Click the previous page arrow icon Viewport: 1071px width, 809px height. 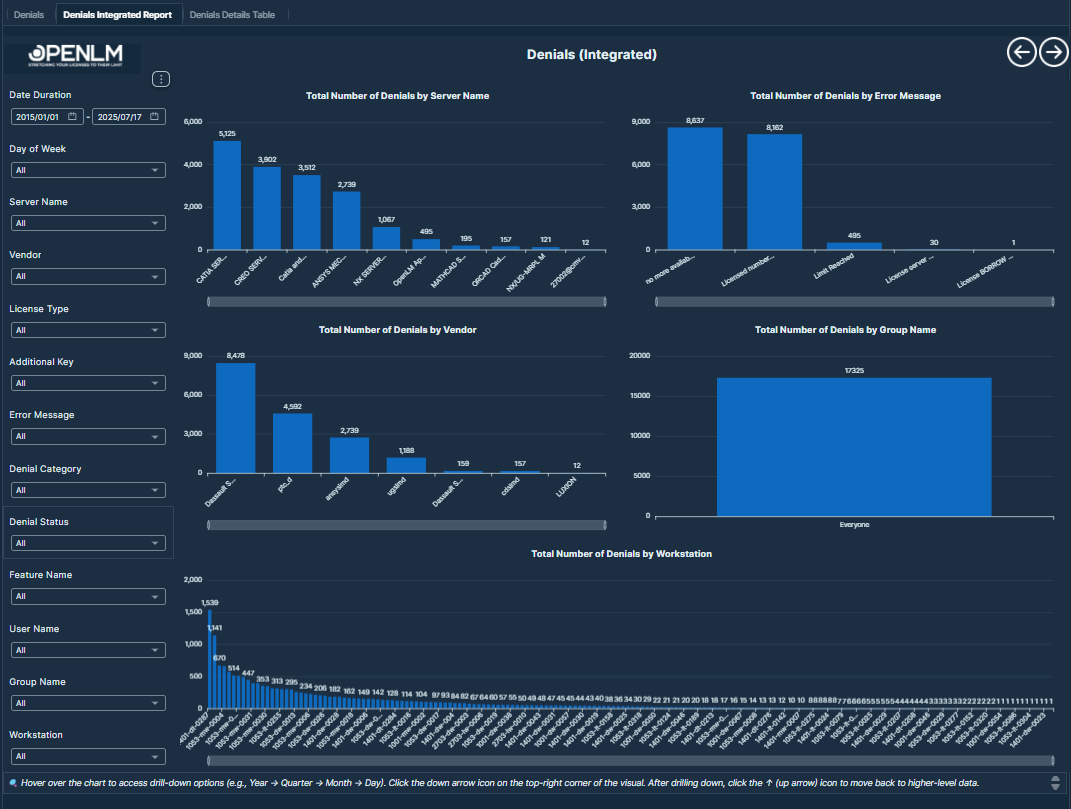coord(1021,52)
